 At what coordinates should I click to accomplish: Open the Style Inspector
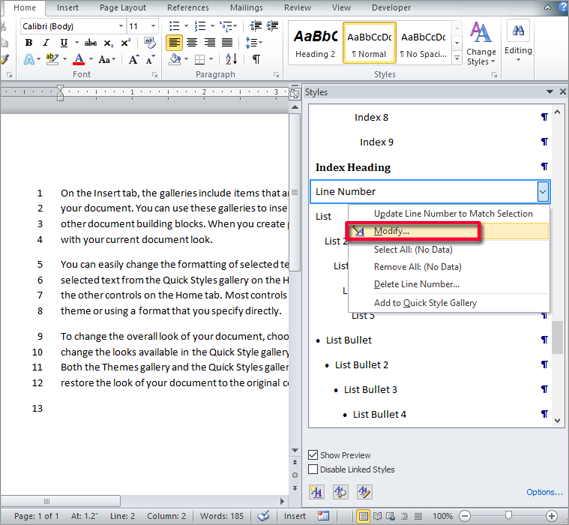click(340, 492)
